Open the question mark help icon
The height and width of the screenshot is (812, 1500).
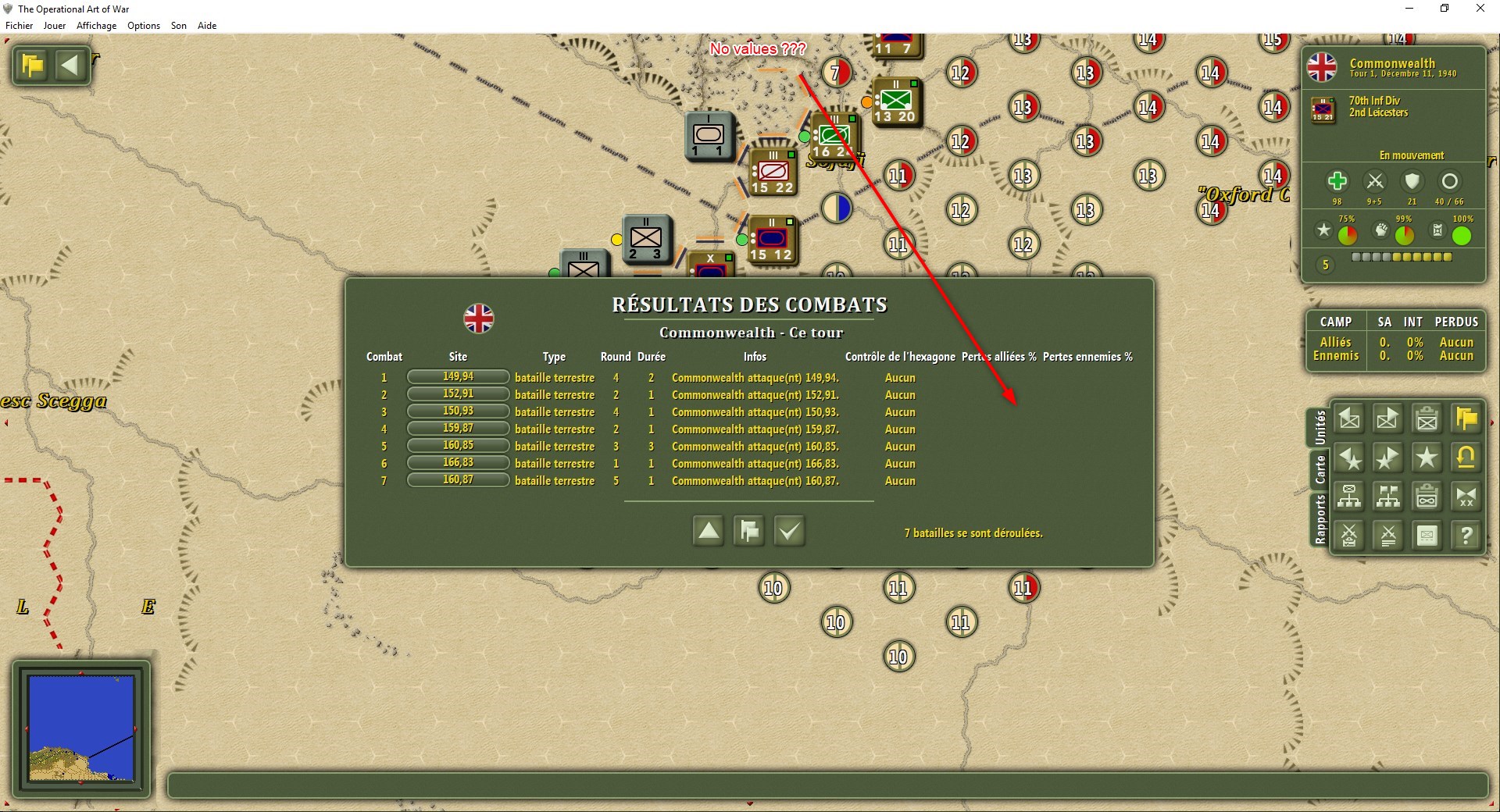(1466, 536)
